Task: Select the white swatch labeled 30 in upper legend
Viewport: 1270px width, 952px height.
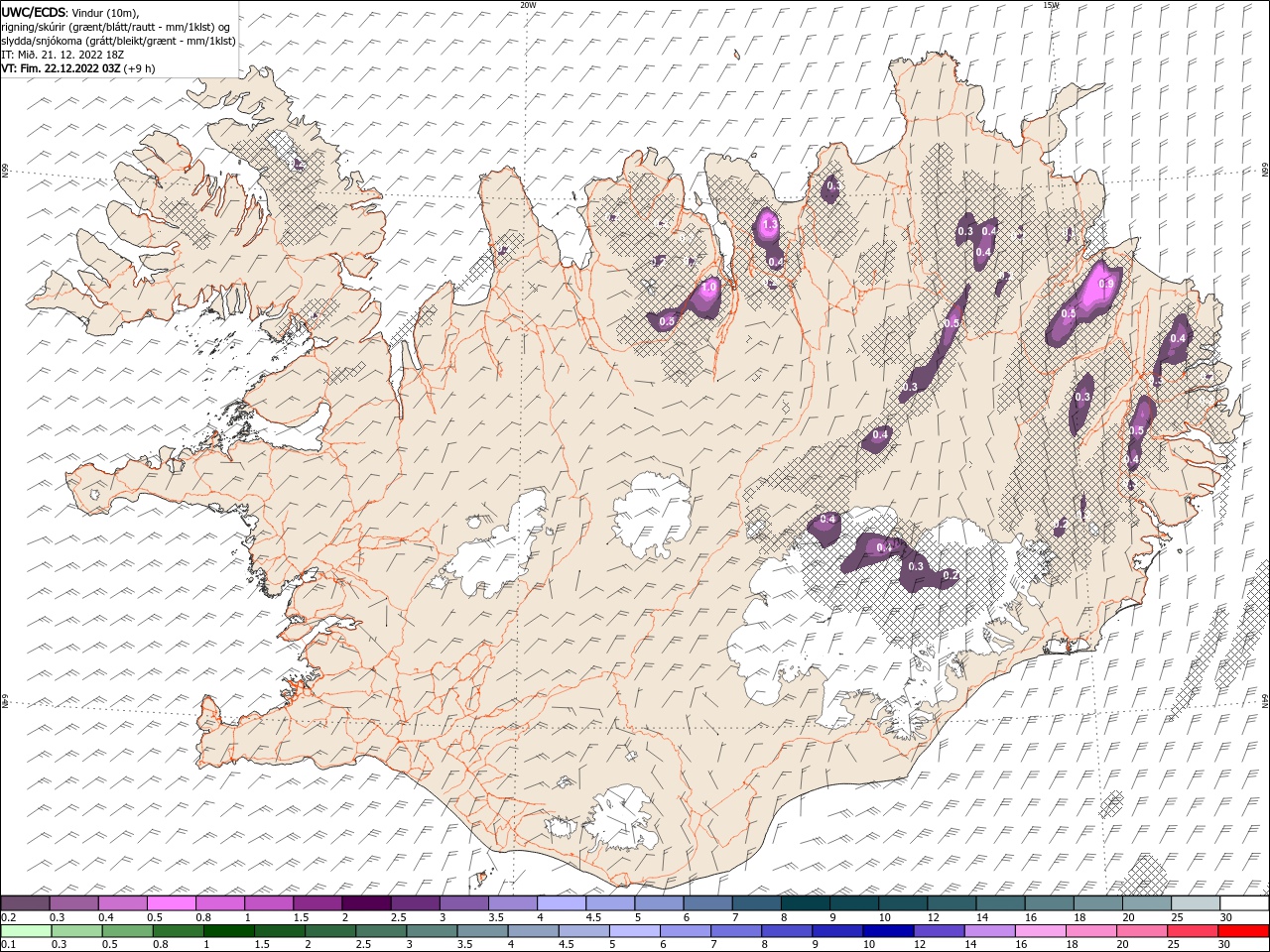Action: click(x=1244, y=903)
